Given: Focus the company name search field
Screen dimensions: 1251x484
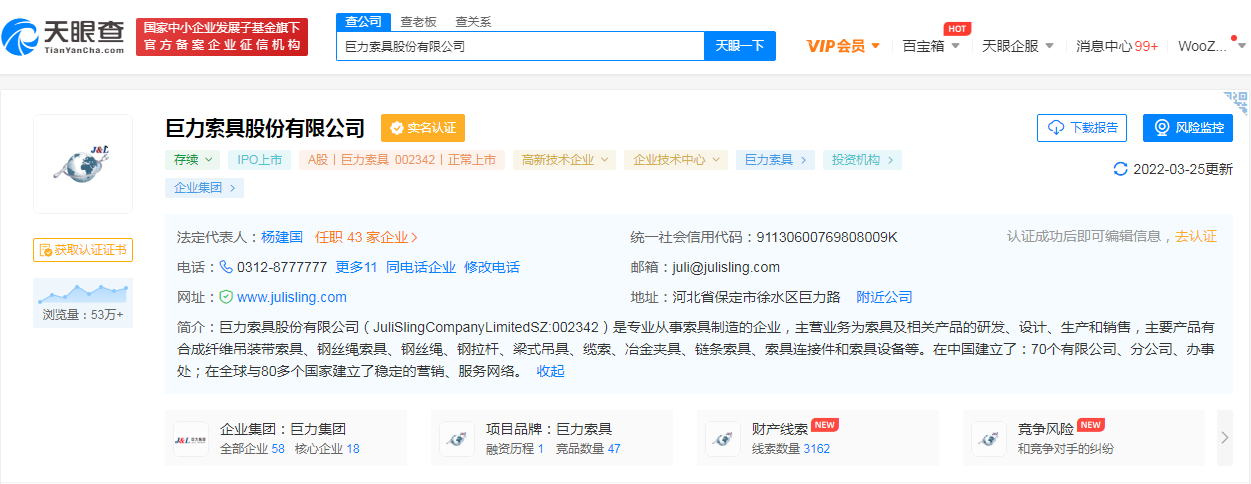Looking at the screenshot, I should point(520,46).
